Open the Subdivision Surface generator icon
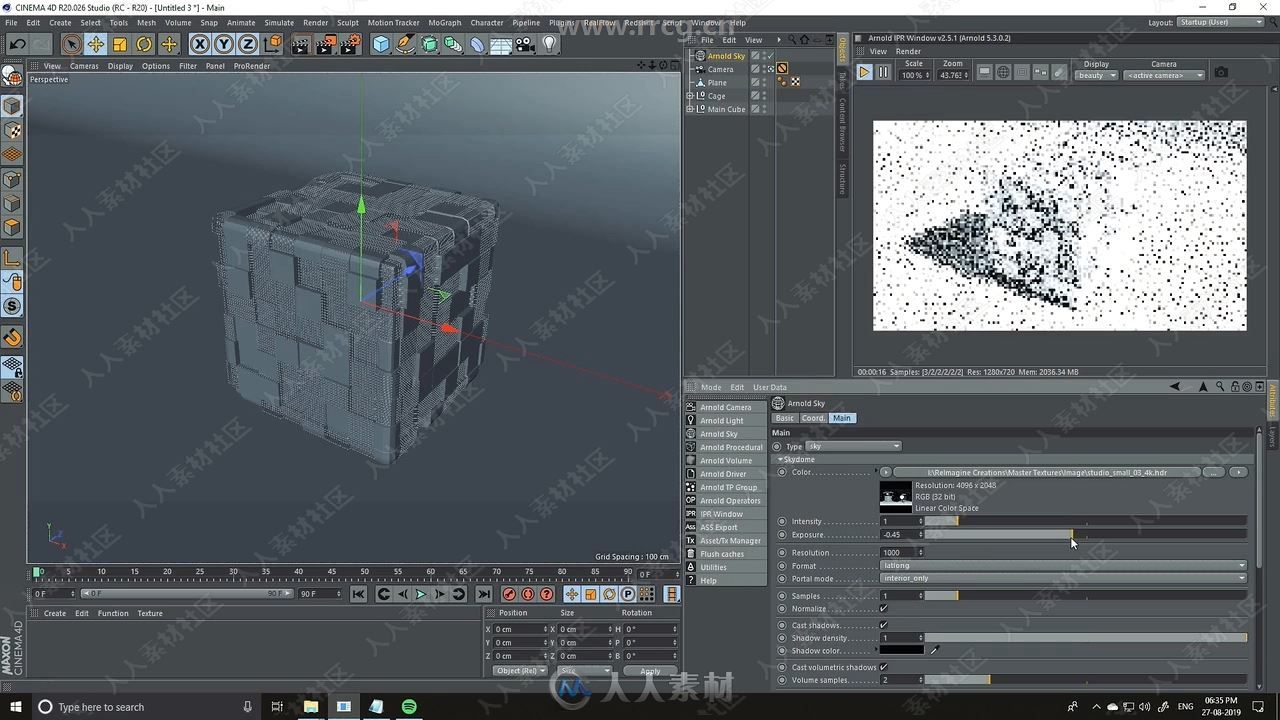This screenshot has height=720, width=1280. pos(430,44)
